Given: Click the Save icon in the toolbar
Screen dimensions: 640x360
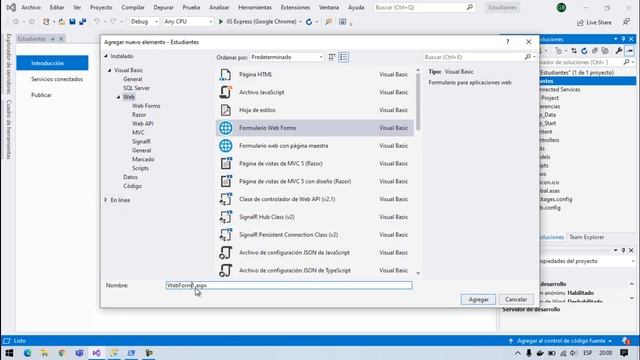Looking at the screenshot, I should coord(72,22).
